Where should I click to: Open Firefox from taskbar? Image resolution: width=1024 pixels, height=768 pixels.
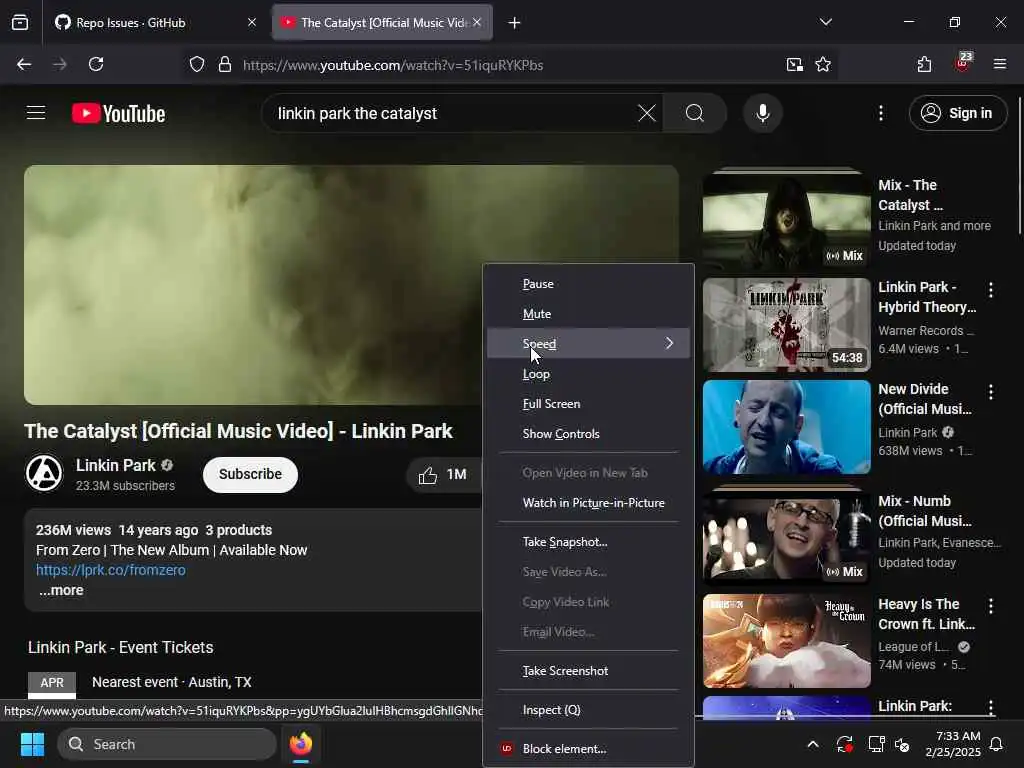tap(301, 744)
